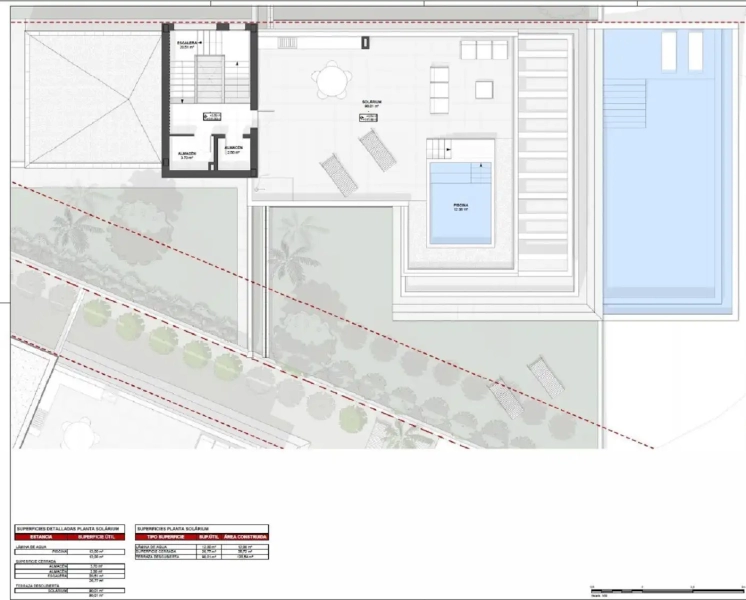The width and height of the screenshot is (746, 600).
Task: Click the SOLARIUM room label
Action: pyautogui.click(x=372, y=102)
